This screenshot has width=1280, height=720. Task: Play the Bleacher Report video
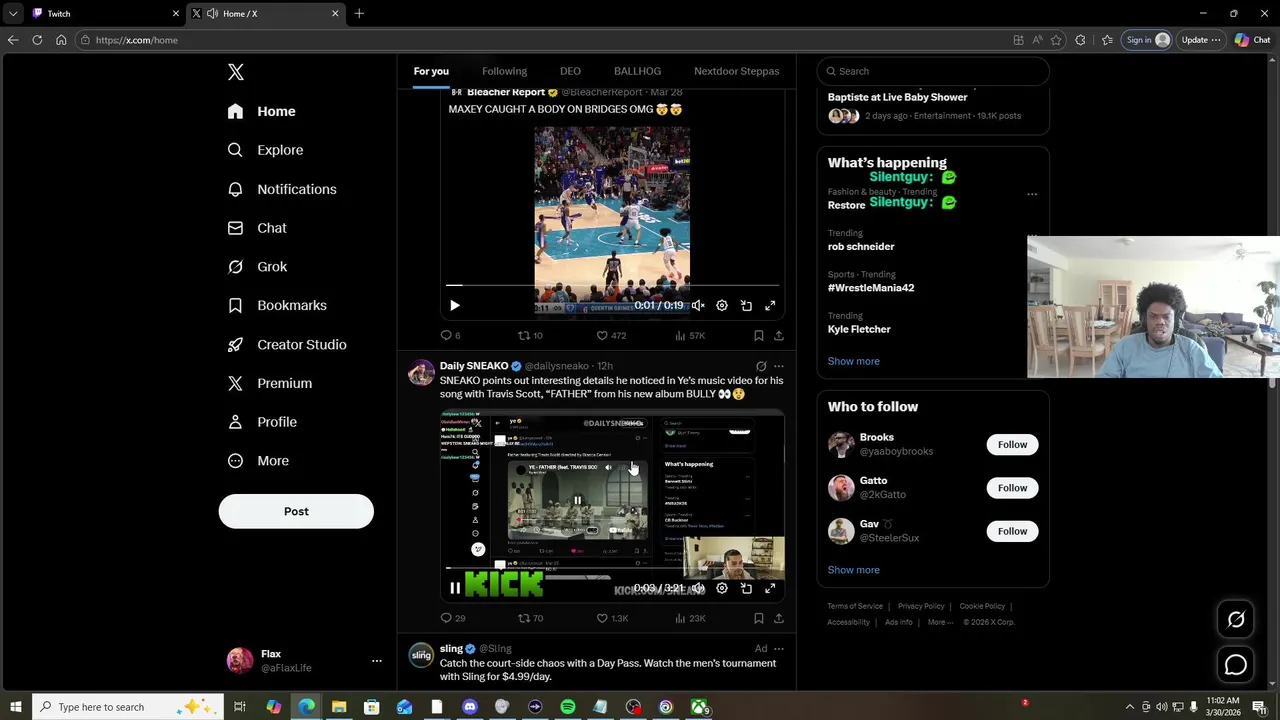coord(454,305)
